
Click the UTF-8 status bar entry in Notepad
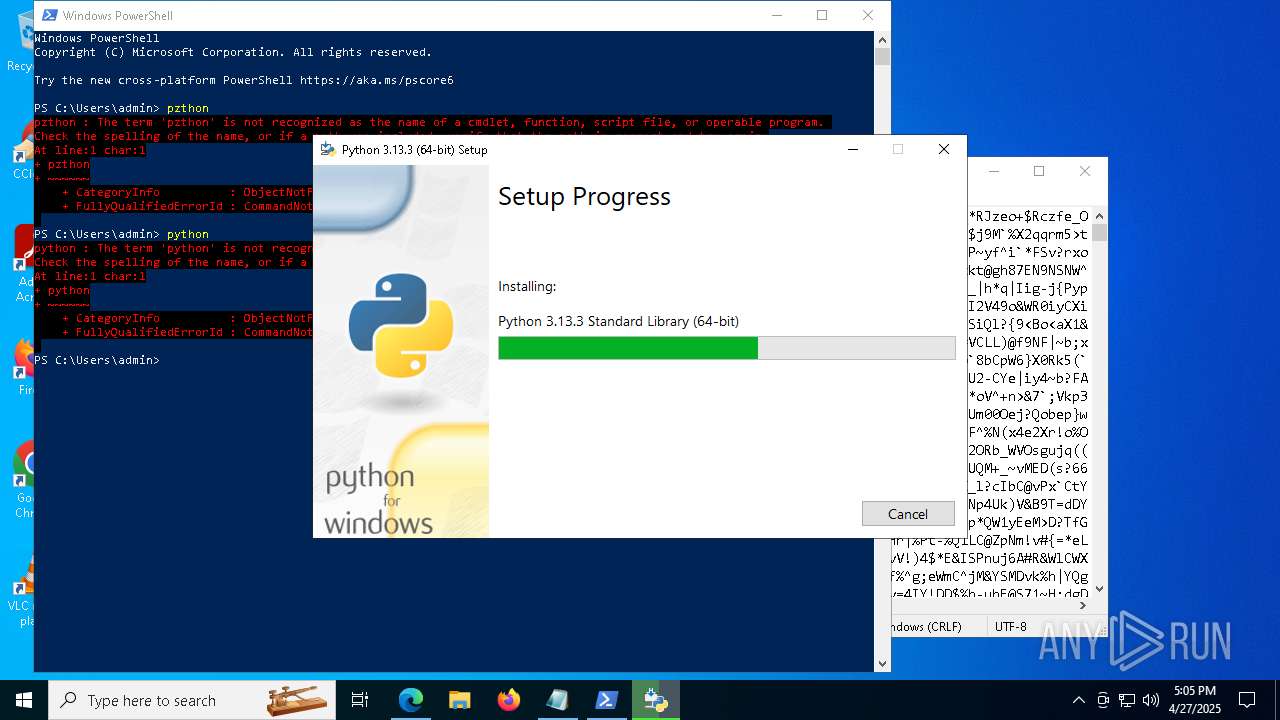tap(1011, 626)
